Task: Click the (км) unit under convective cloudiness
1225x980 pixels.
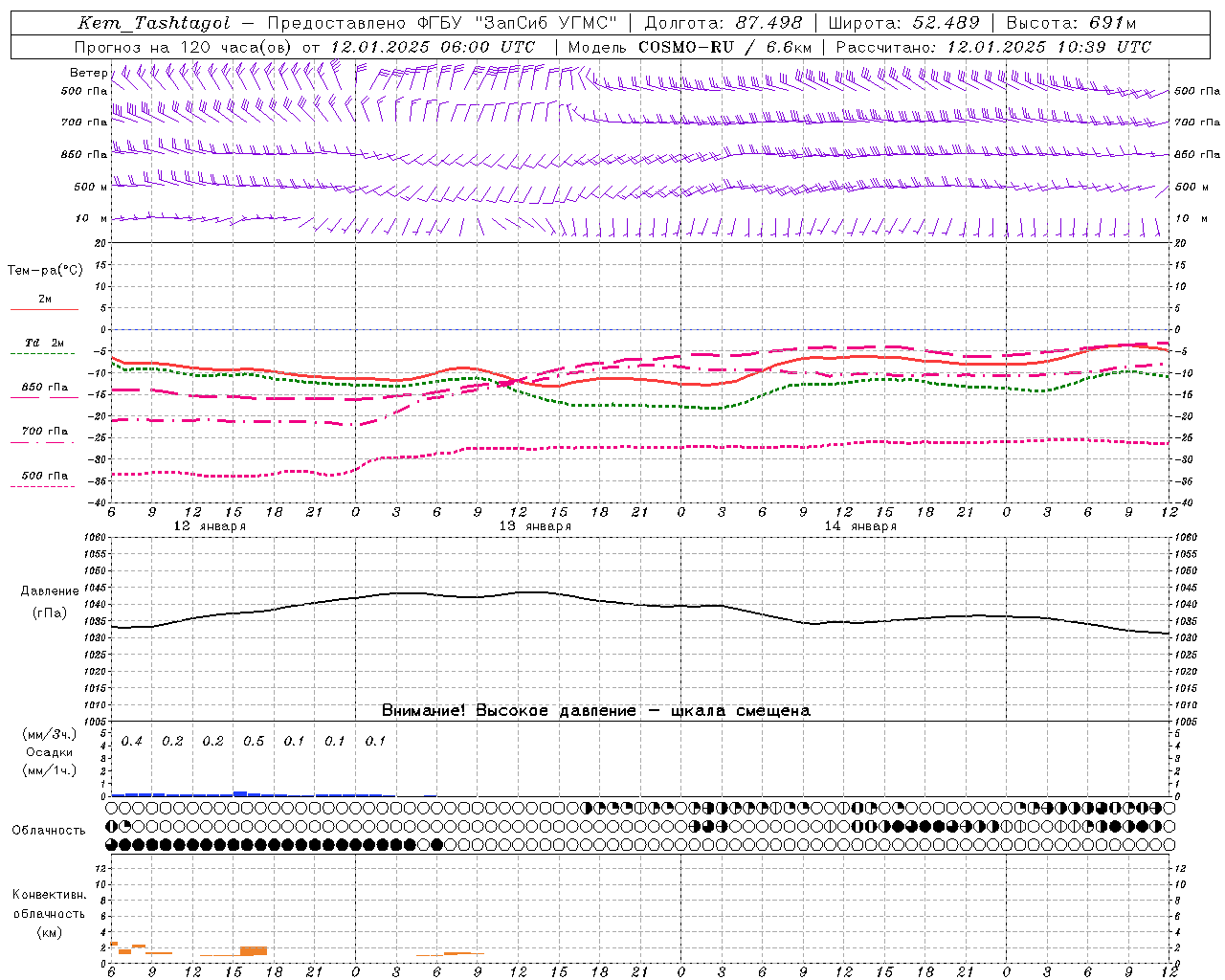Action: coord(49,932)
